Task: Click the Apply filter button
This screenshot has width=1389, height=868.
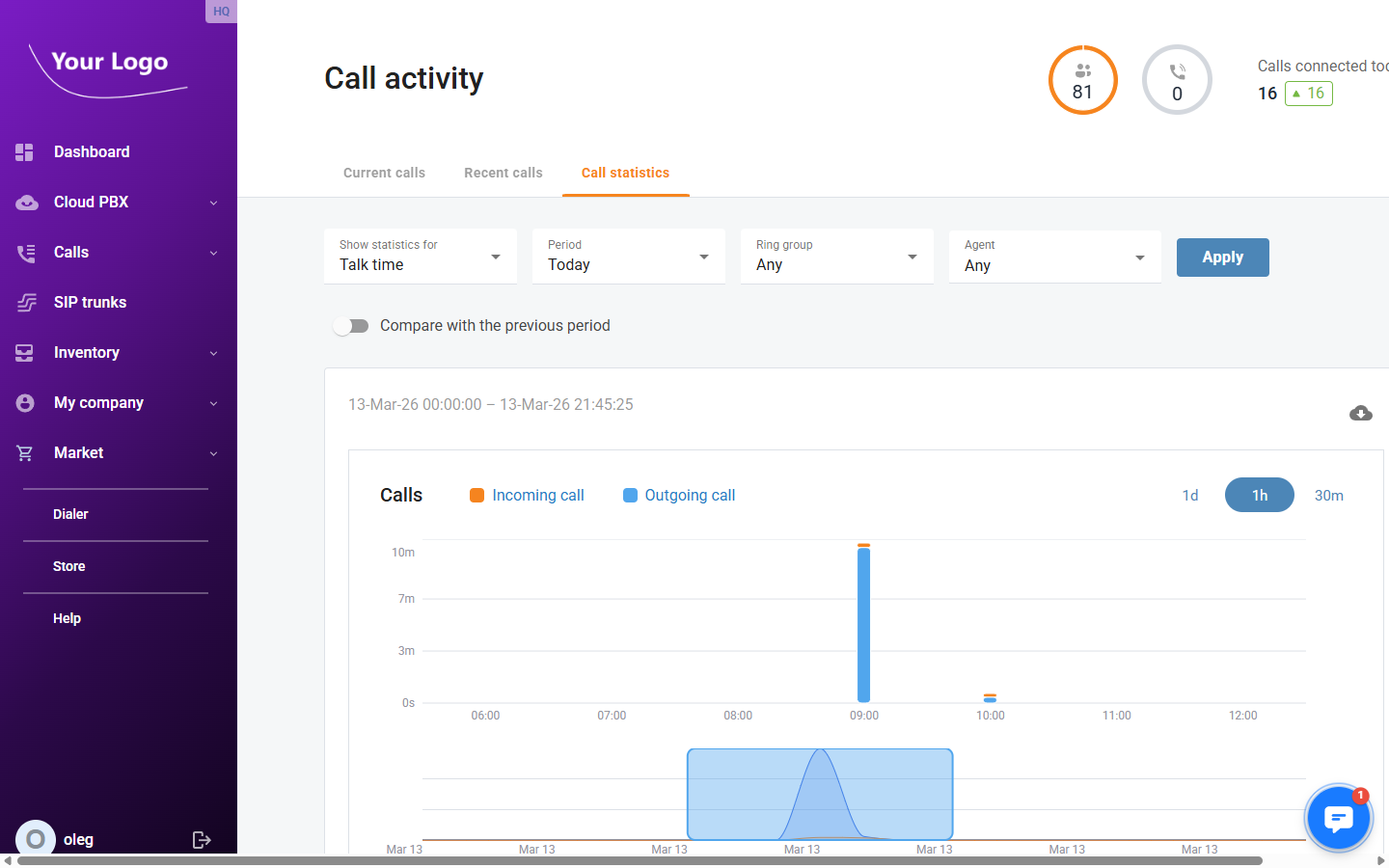Action: [x=1222, y=258]
